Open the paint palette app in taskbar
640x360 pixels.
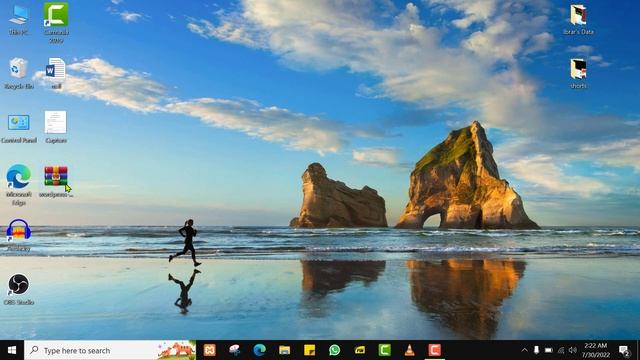[234, 350]
